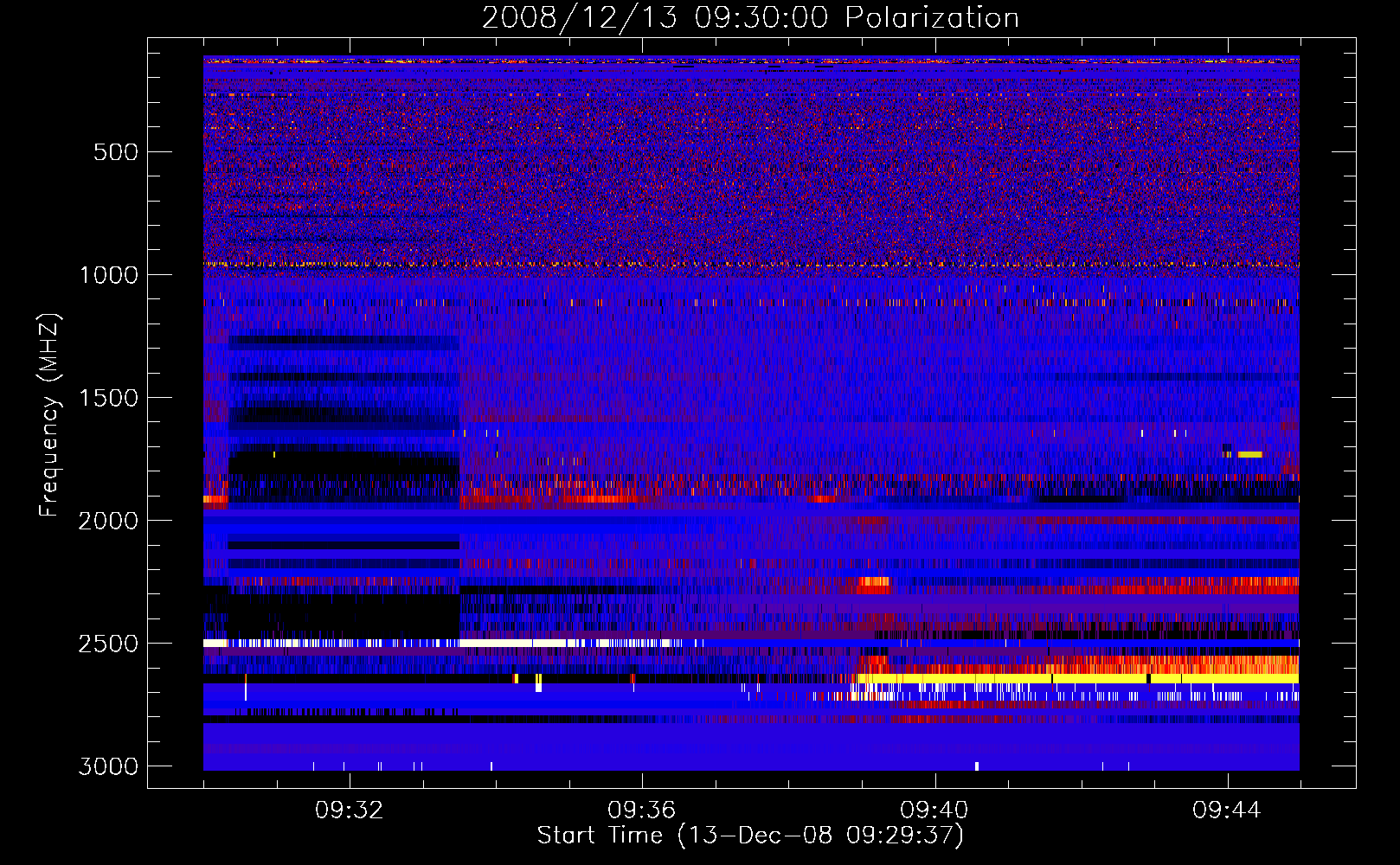Click the long bright yellow band below 2500 MHz
1400x865 pixels.
click(x=1077, y=679)
